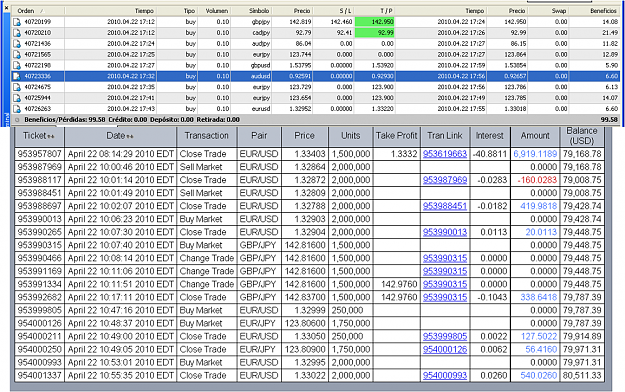The image size is (625, 392).
Task: Click the amount 540.0260
Action: [539, 375]
